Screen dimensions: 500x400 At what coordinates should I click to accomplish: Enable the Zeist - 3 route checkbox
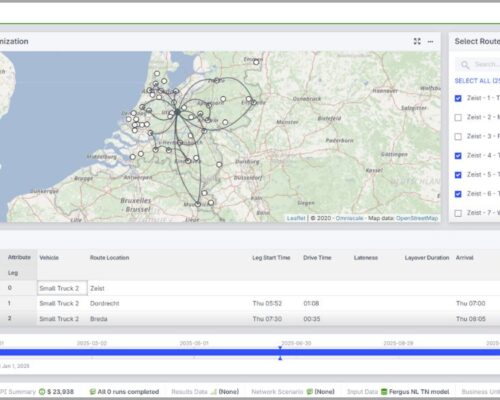point(458,137)
